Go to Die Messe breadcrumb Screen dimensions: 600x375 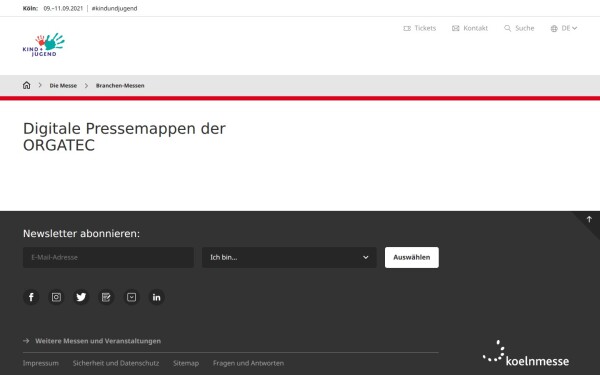[x=63, y=86]
